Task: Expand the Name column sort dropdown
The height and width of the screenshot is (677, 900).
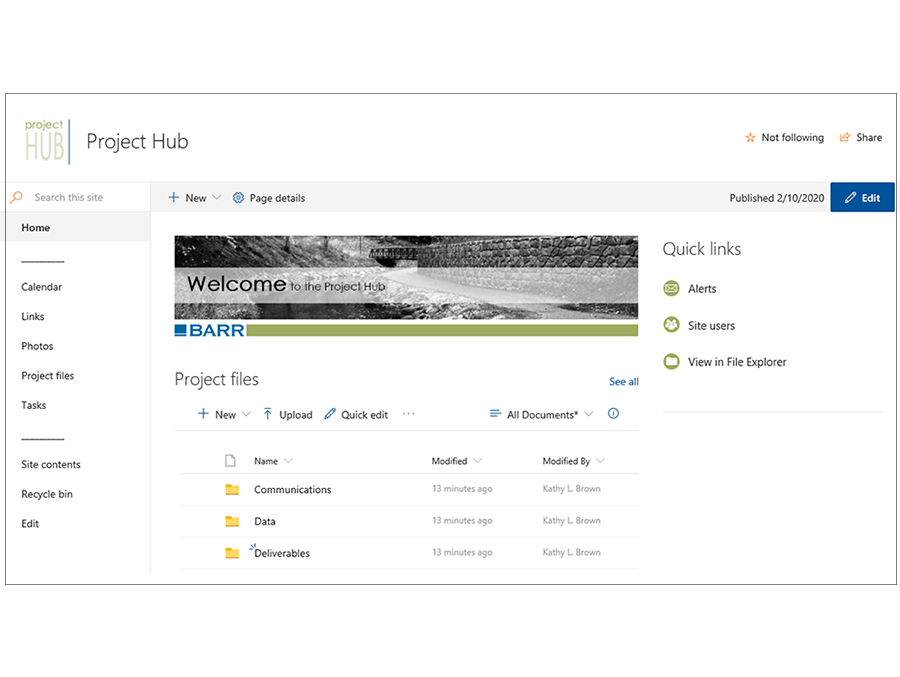Action: click(288, 461)
